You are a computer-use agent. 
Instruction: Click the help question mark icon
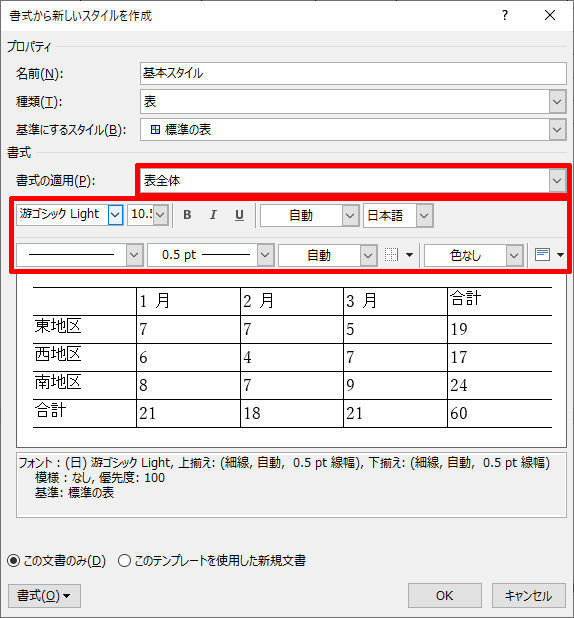(x=505, y=15)
